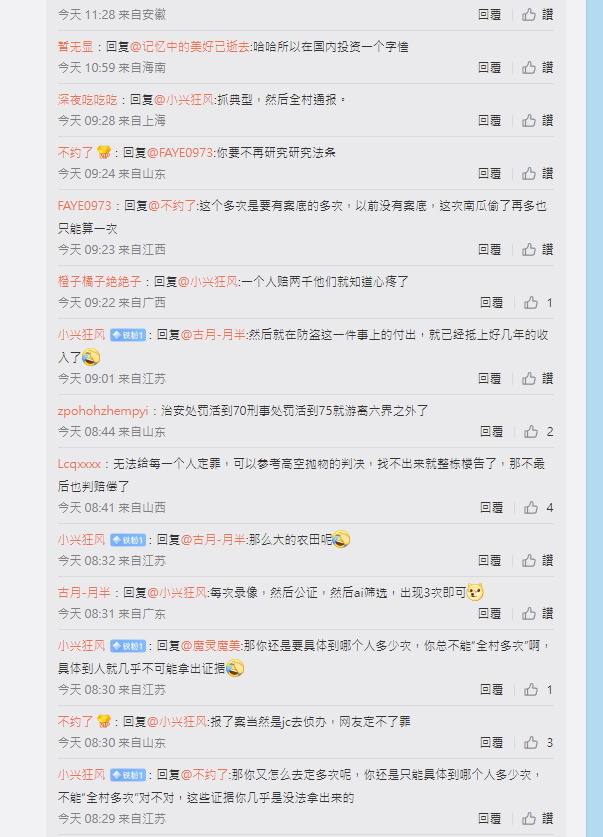Open mention @记忆中的美好已逝去
The height and width of the screenshot is (837, 603).
pyautogui.click(x=190, y=47)
